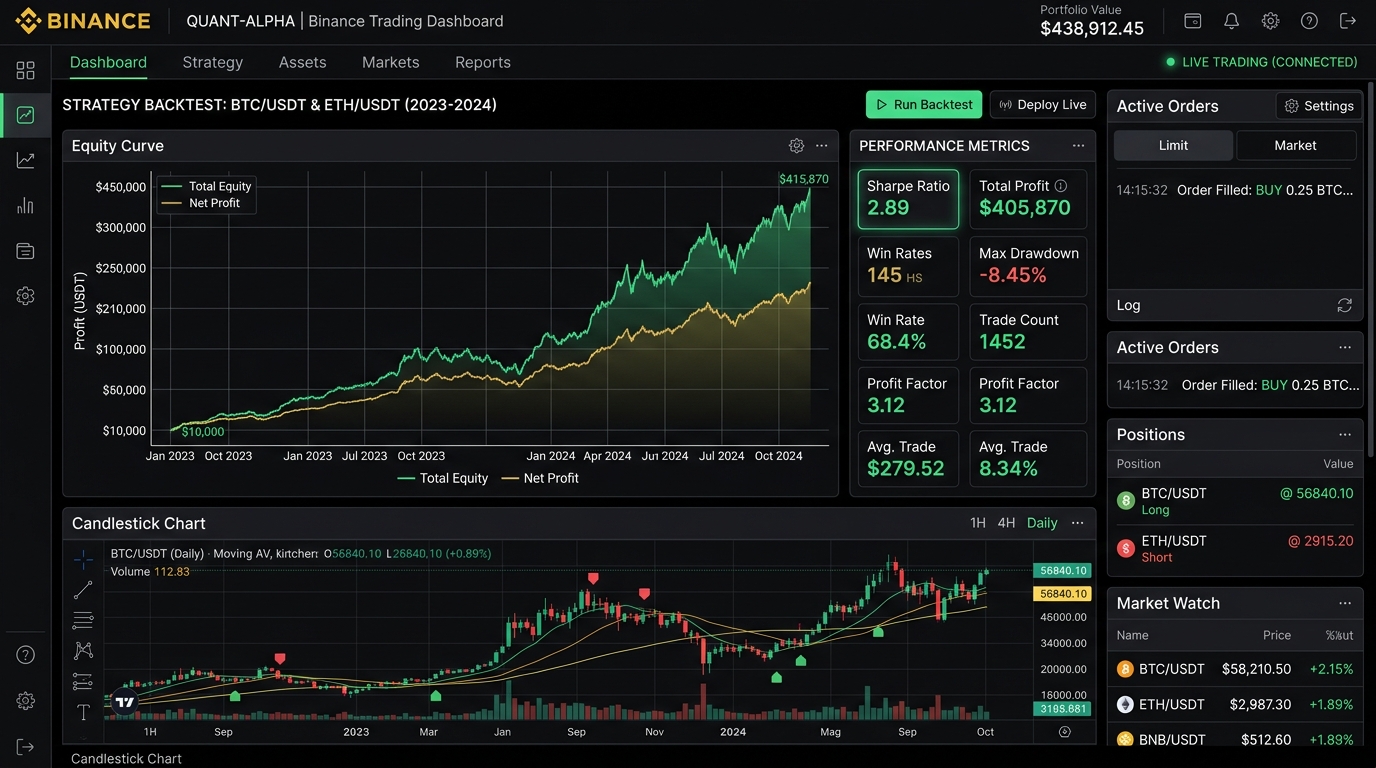Click the Run Backtest button
This screenshot has height=768, width=1376.
(924, 105)
